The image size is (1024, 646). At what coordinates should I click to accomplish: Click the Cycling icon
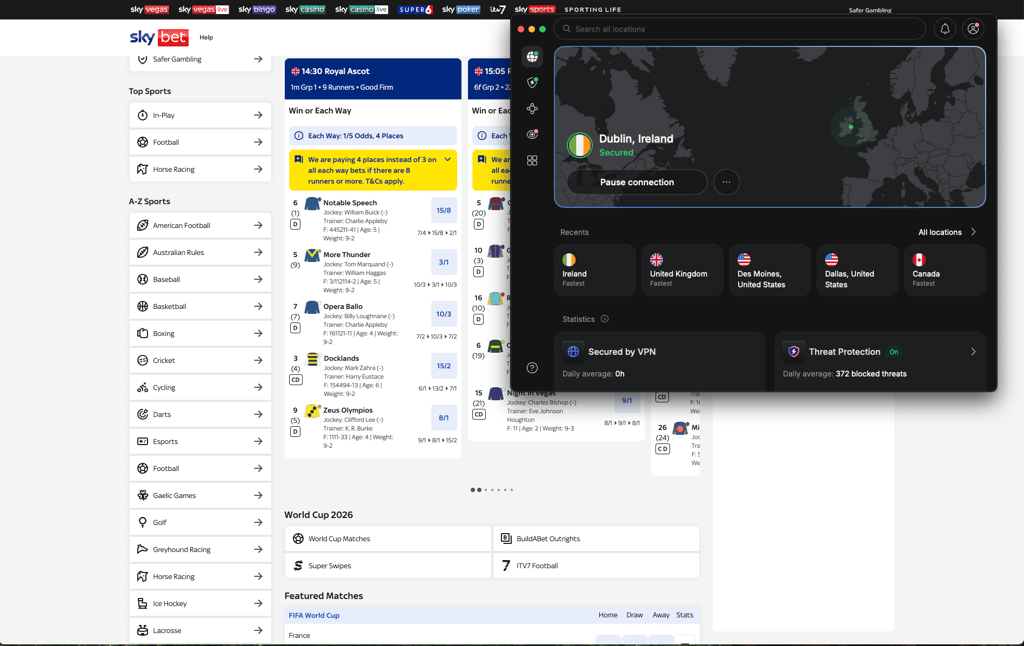[142, 387]
